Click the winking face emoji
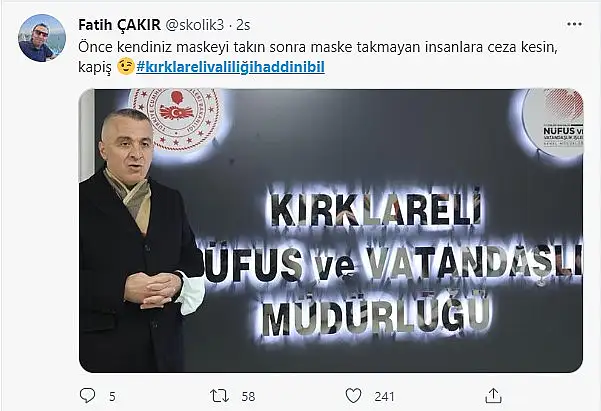The width and height of the screenshot is (601, 411). 126,67
